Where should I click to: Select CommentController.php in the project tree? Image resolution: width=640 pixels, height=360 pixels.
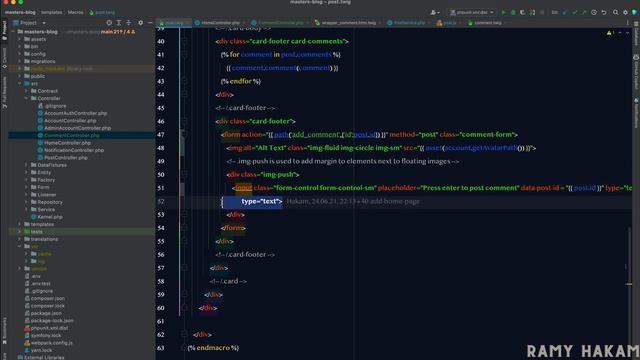[x=72, y=135]
